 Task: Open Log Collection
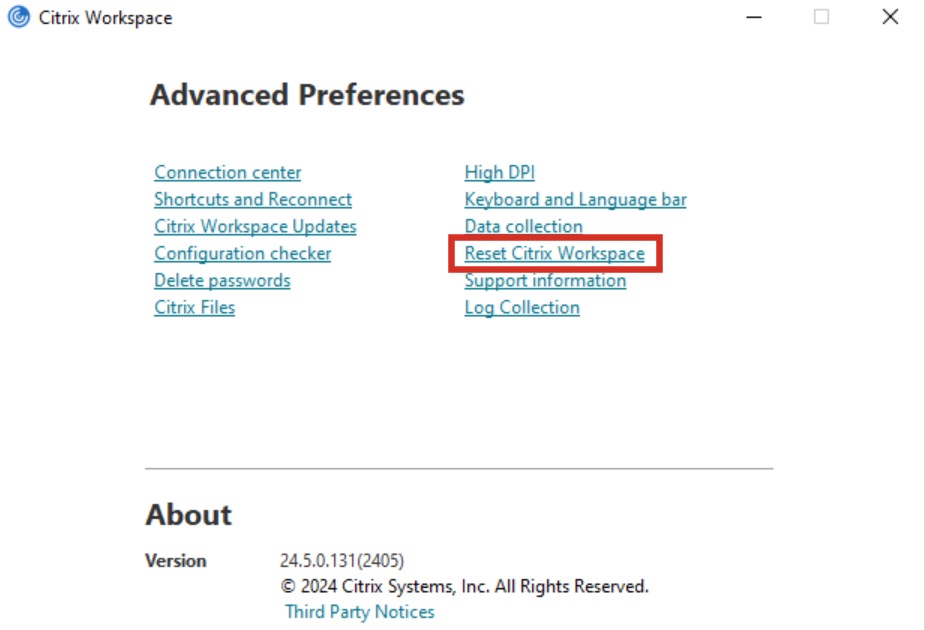pyautogui.click(x=521, y=307)
